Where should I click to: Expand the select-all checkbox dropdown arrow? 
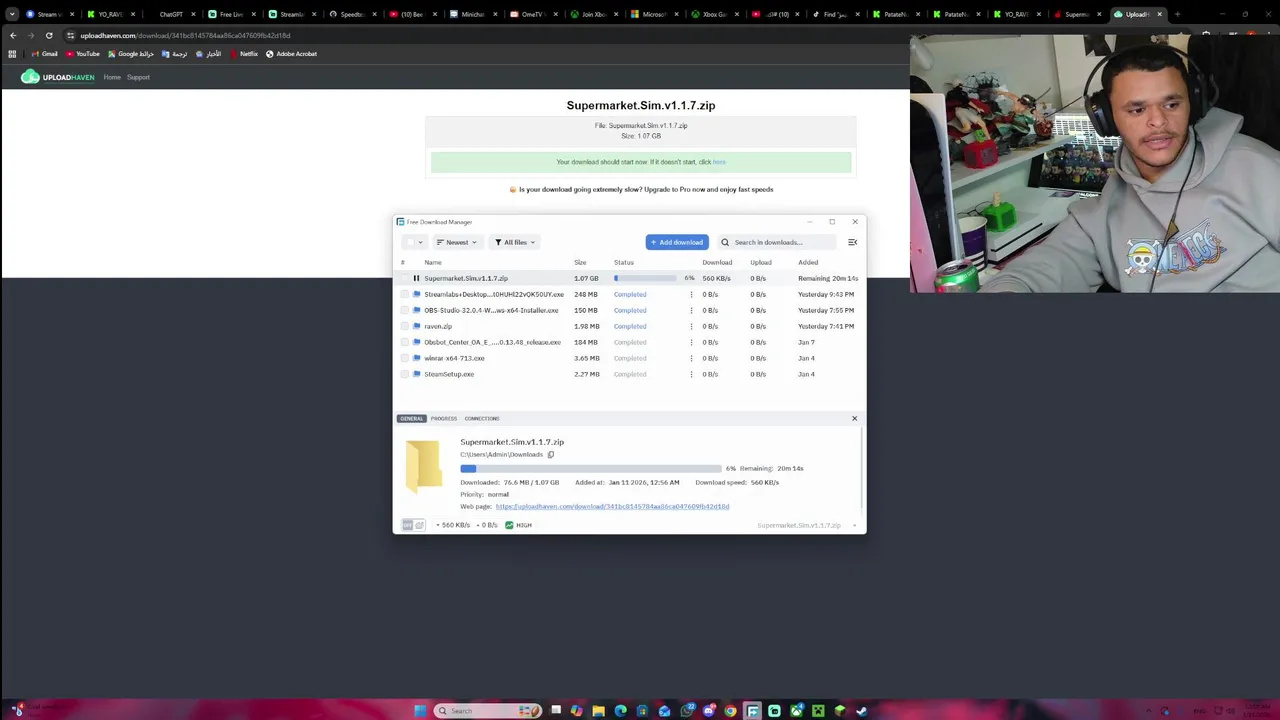[420, 242]
